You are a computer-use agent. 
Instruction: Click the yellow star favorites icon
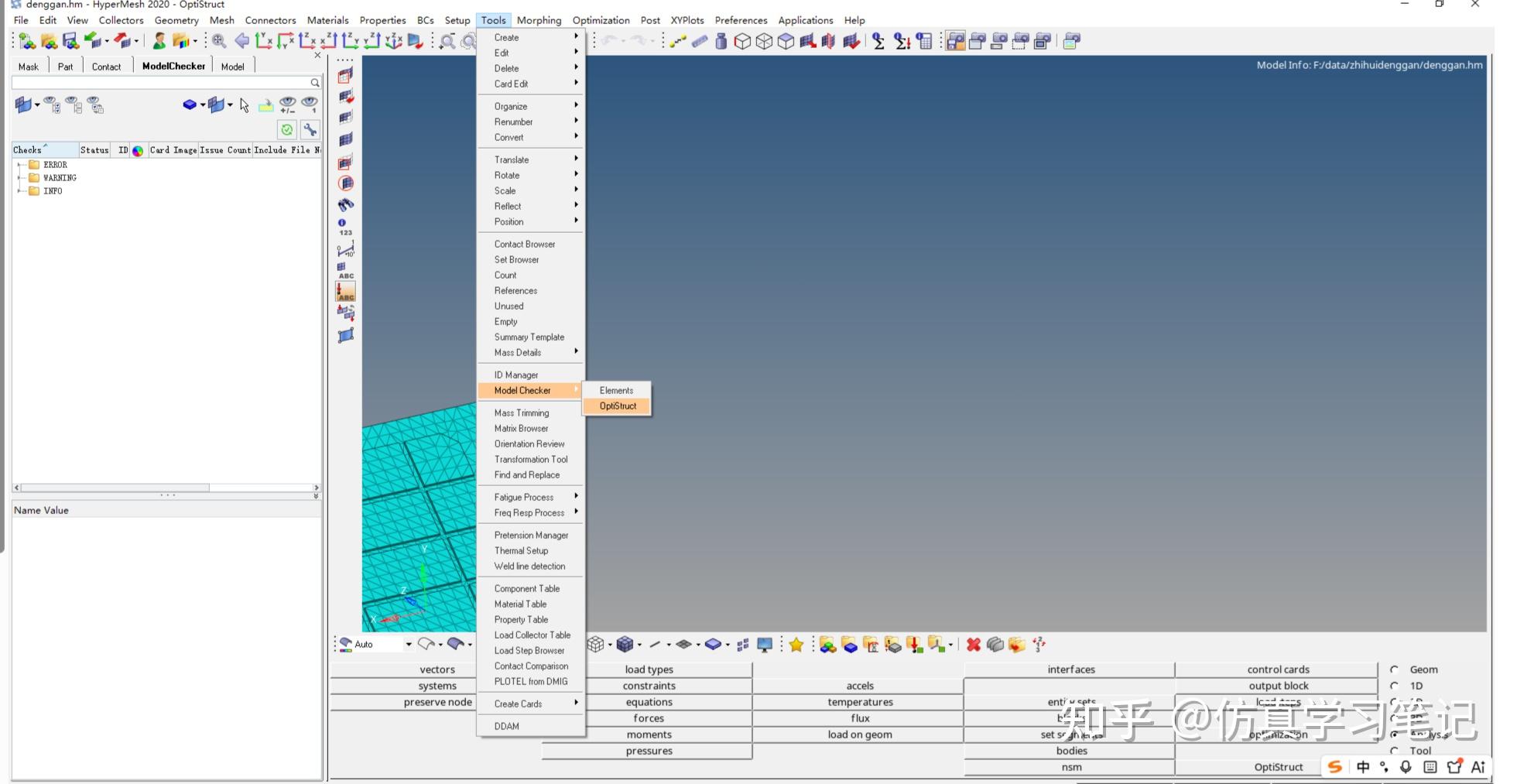(796, 644)
